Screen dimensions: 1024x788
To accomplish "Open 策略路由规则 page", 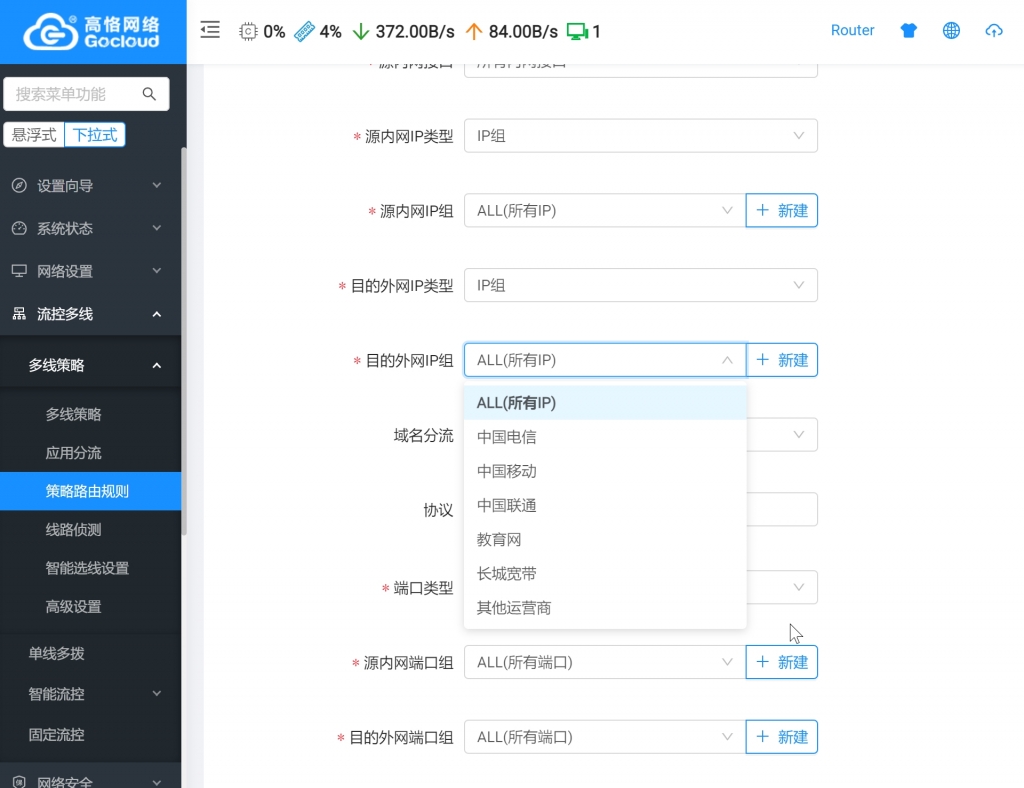I will [x=90, y=491].
